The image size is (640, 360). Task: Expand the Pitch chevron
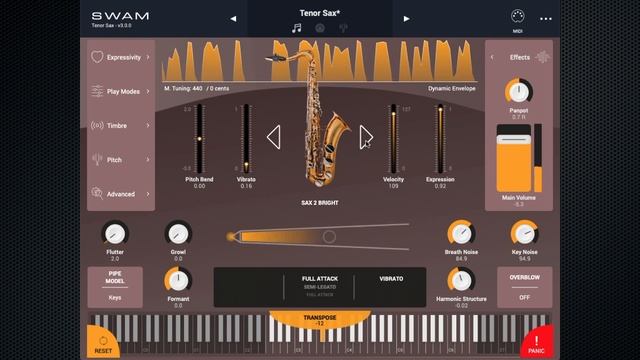[148, 160]
